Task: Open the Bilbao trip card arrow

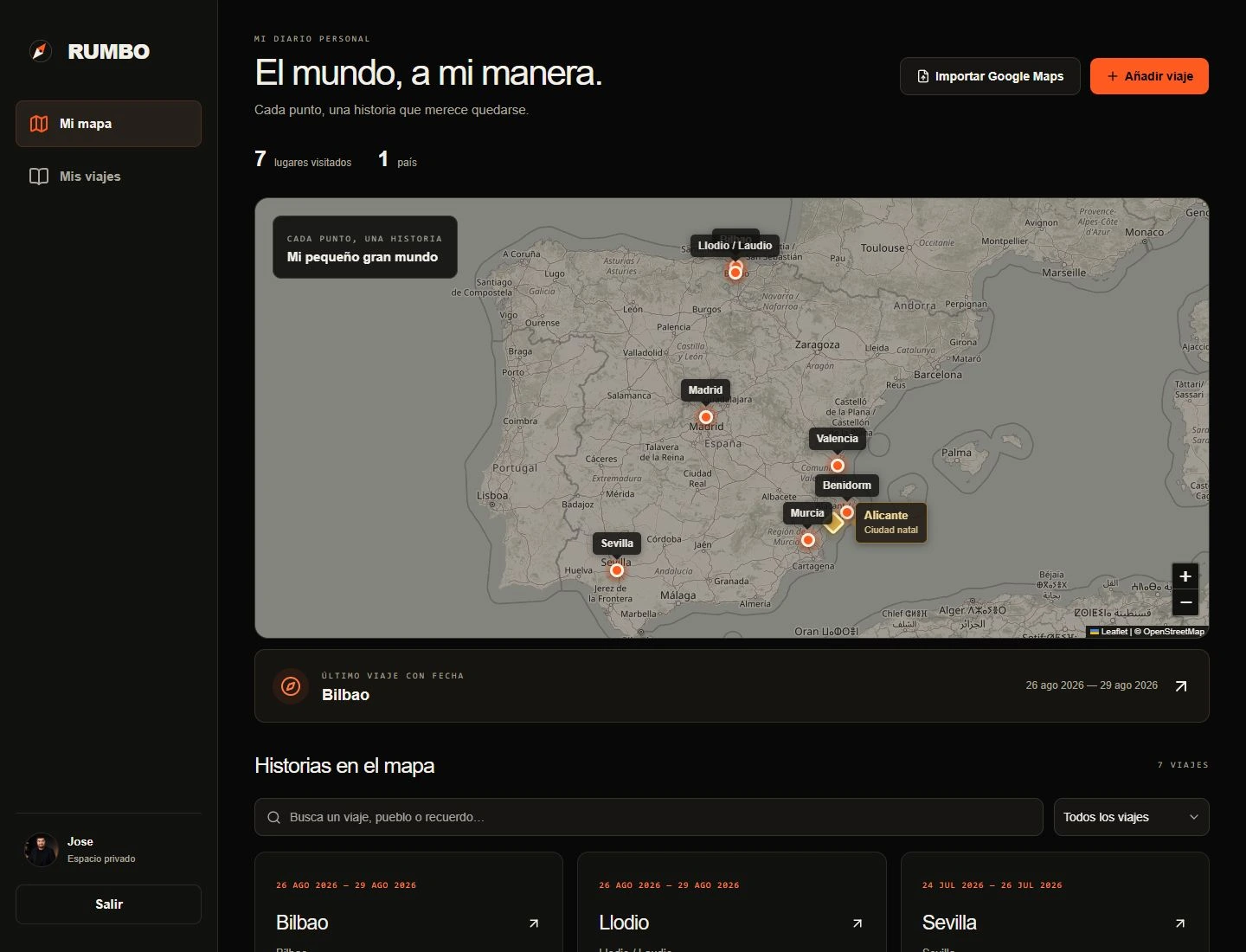Action: tap(534, 923)
